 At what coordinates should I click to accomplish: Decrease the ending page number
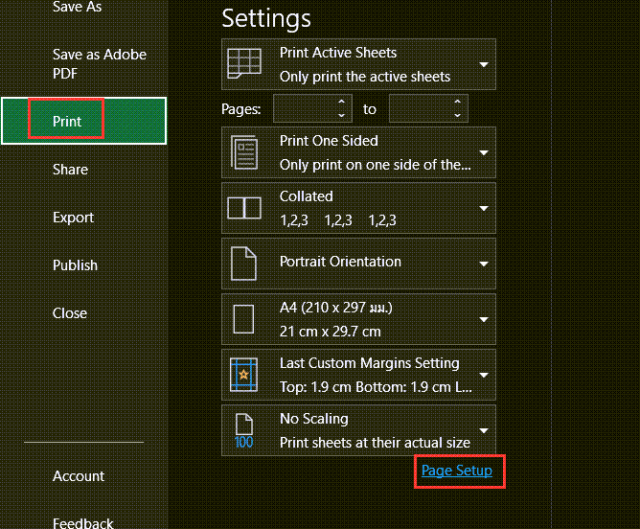click(458, 116)
